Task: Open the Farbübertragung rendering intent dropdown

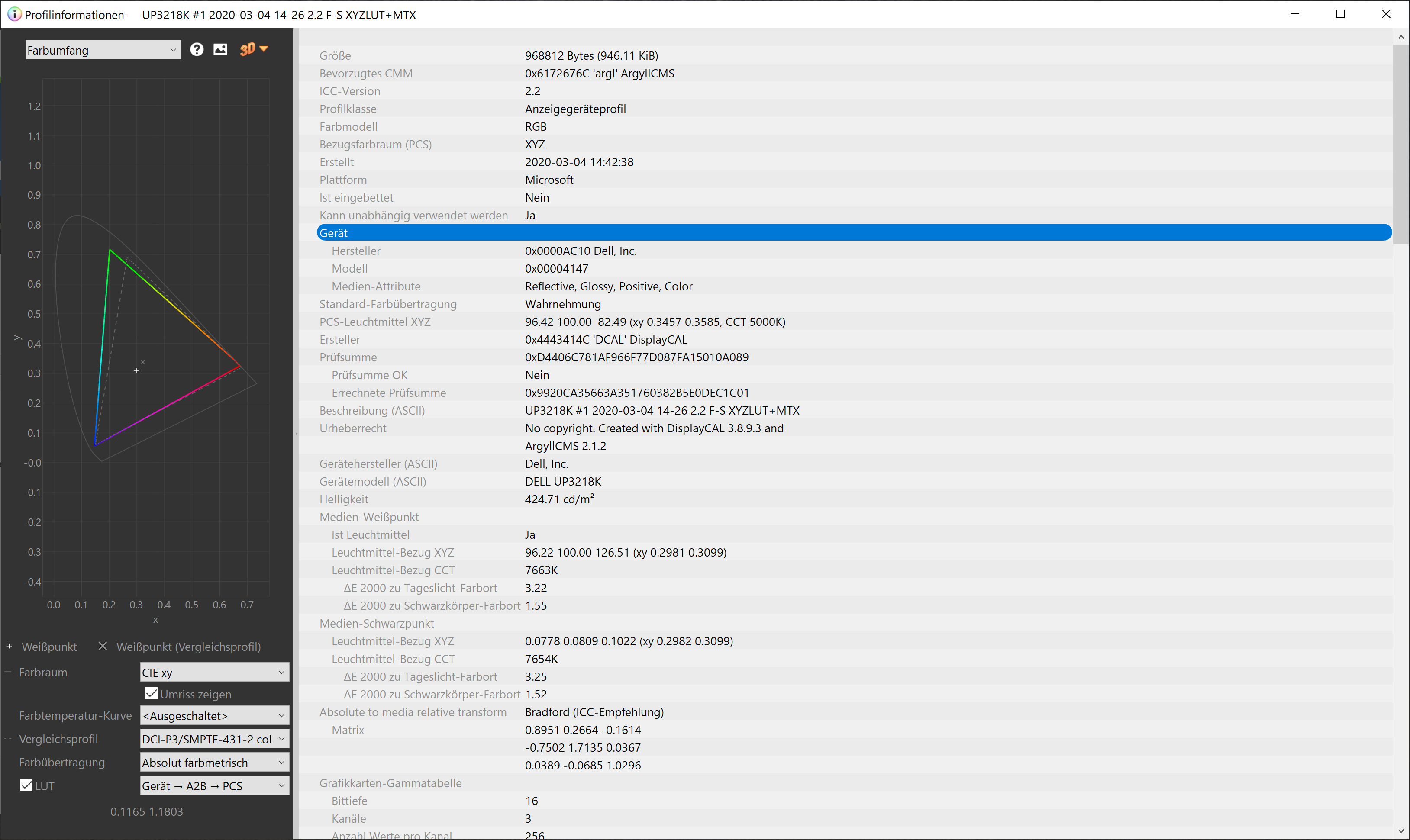Action: 214,762
